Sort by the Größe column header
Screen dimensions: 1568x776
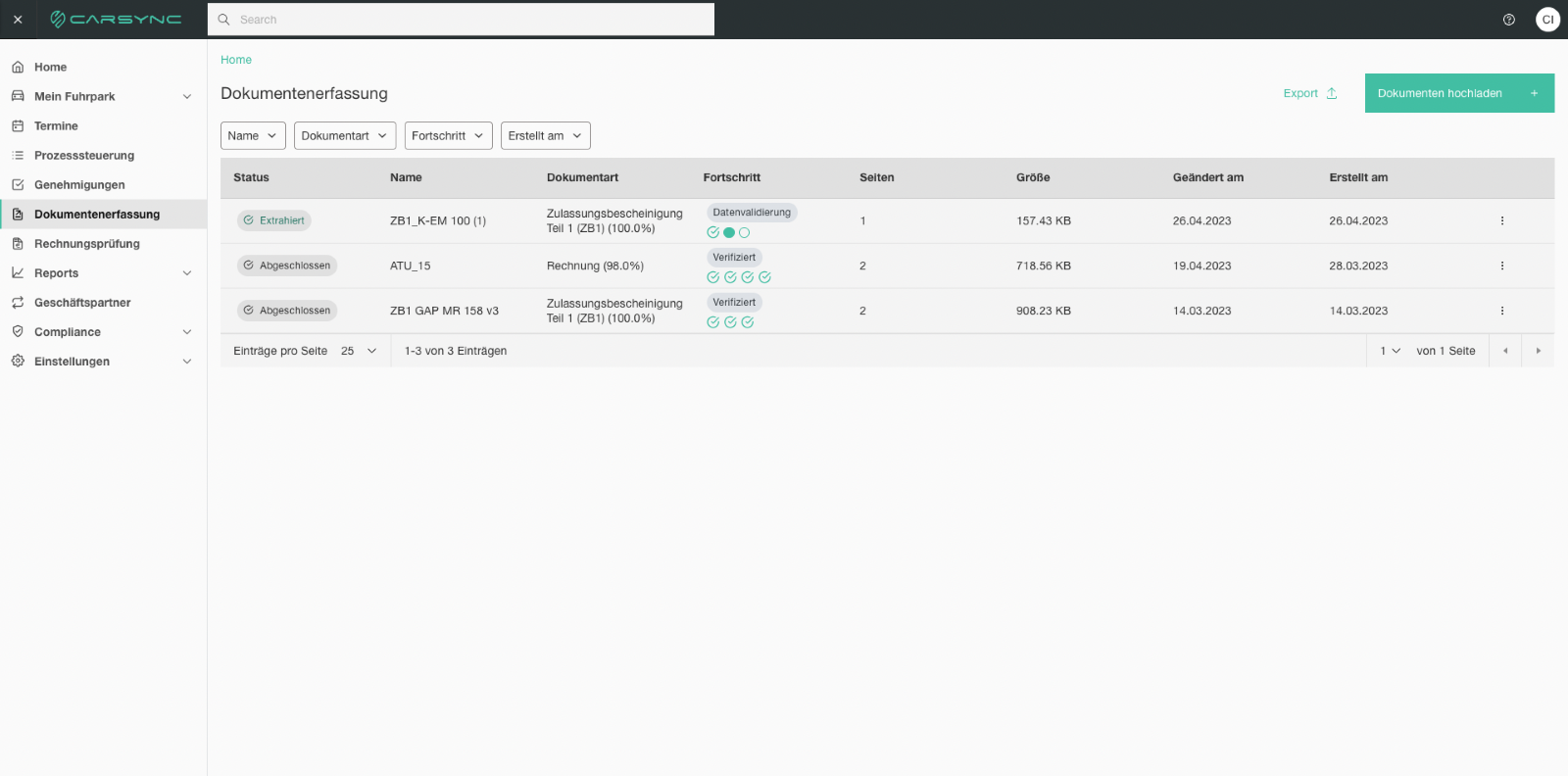[1033, 178]
